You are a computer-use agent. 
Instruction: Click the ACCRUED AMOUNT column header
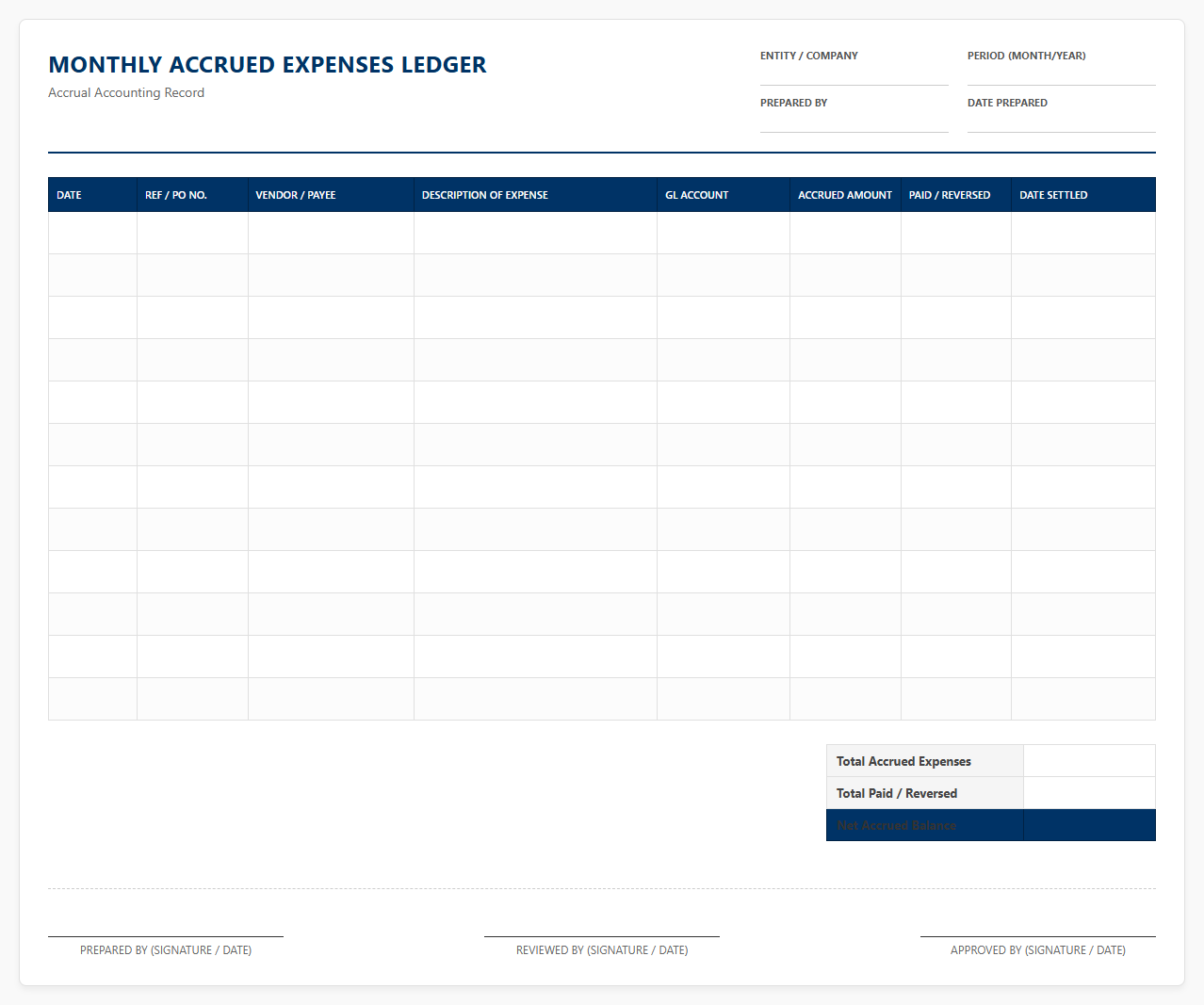tap(845, 195)
